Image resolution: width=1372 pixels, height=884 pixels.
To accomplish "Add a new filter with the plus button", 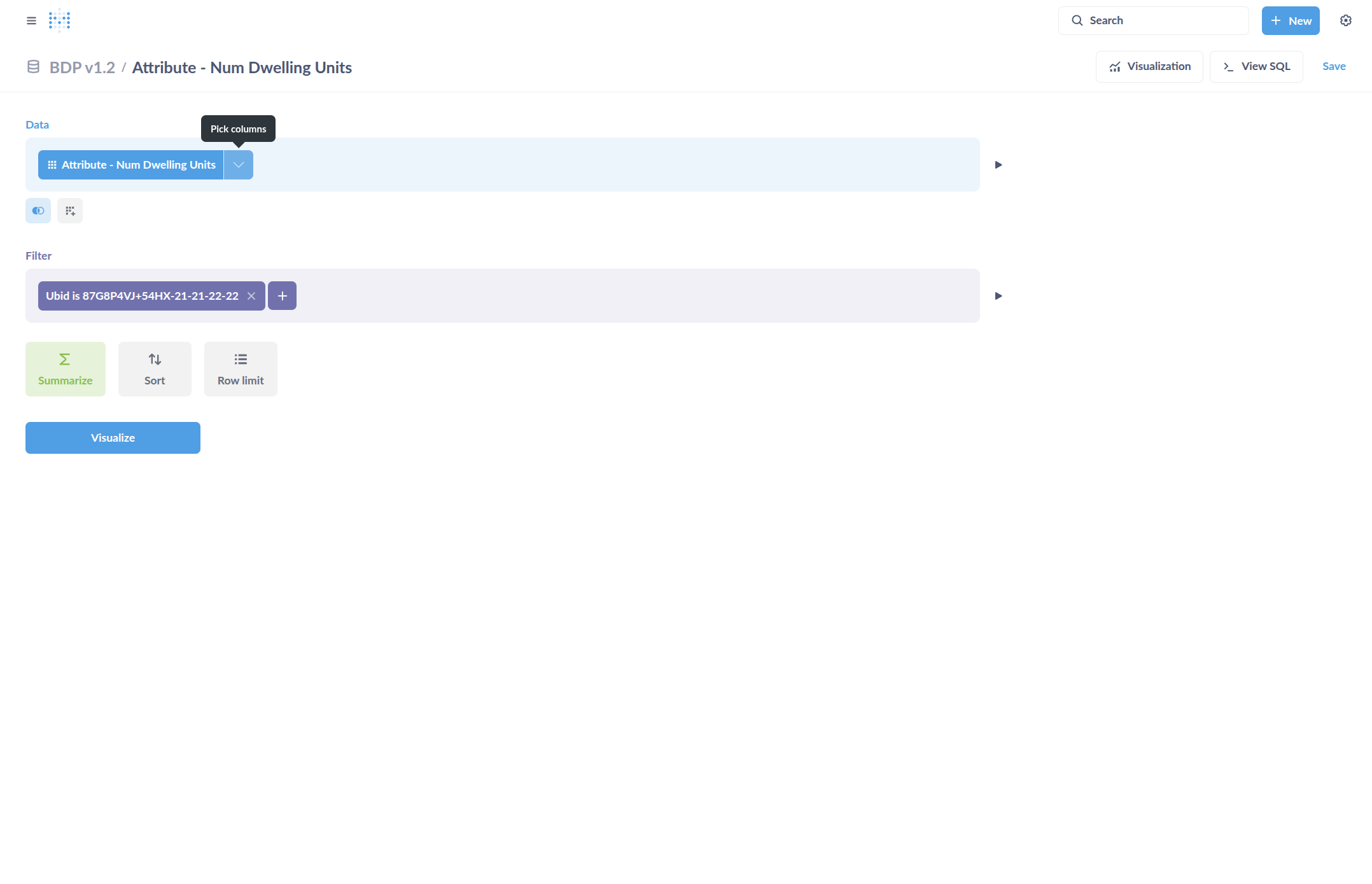I will point(282,295).
